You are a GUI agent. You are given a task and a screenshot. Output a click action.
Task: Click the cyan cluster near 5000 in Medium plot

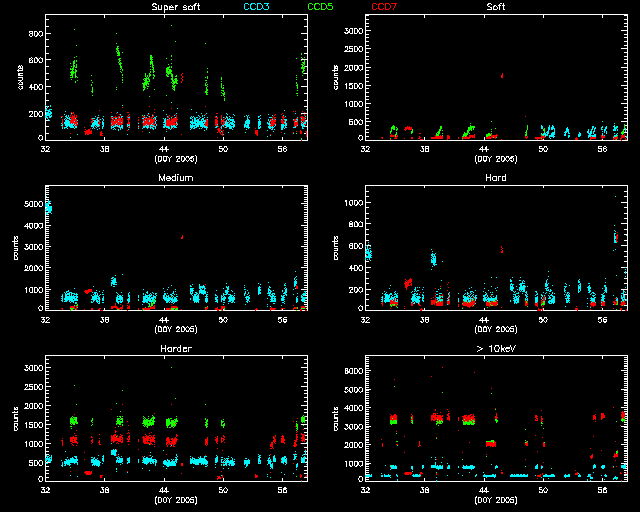point(47,208)
